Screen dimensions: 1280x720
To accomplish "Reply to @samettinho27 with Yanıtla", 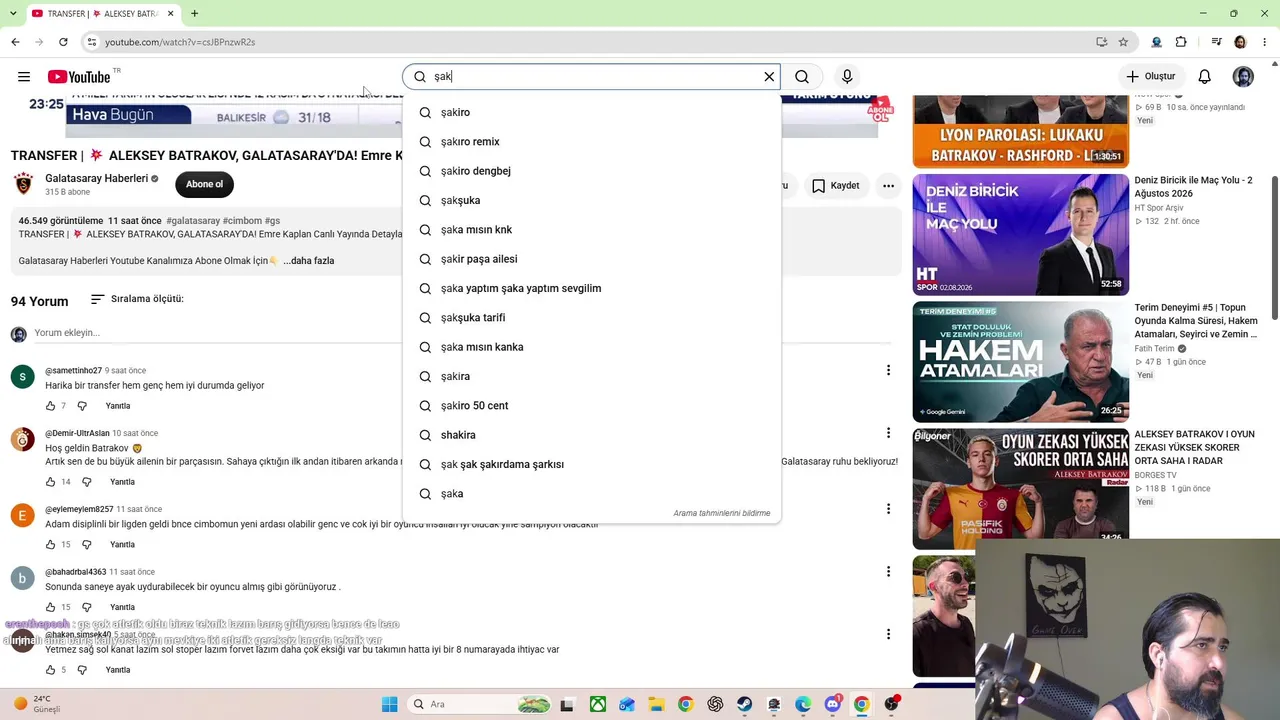I will click(118, 406).
